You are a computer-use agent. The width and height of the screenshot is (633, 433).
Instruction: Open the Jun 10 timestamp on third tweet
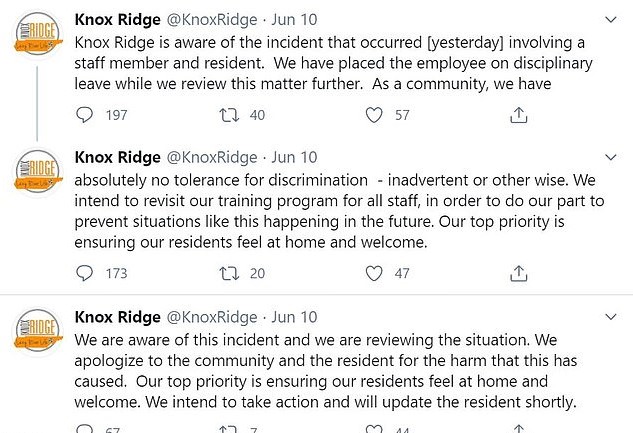pyautogui.click(x=294, y=316)
